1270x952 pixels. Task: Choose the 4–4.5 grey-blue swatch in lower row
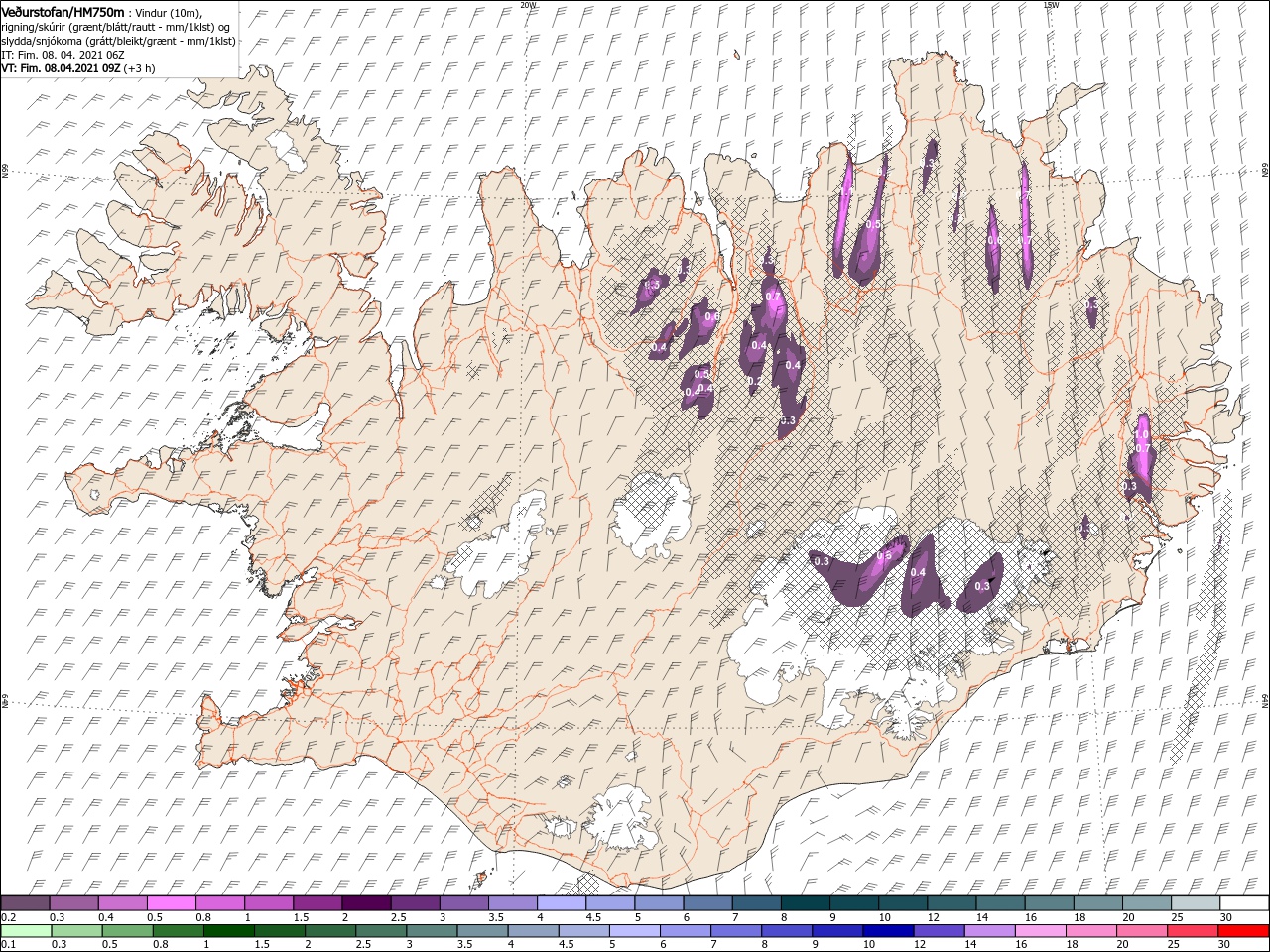coord(534,931)
